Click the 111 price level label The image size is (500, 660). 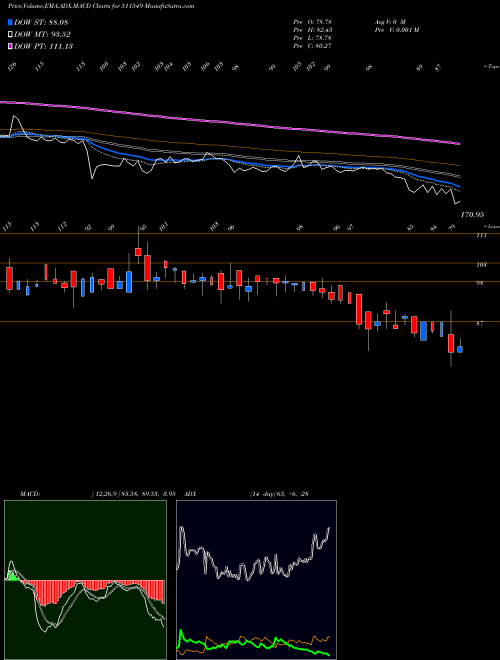coord(481,235)
